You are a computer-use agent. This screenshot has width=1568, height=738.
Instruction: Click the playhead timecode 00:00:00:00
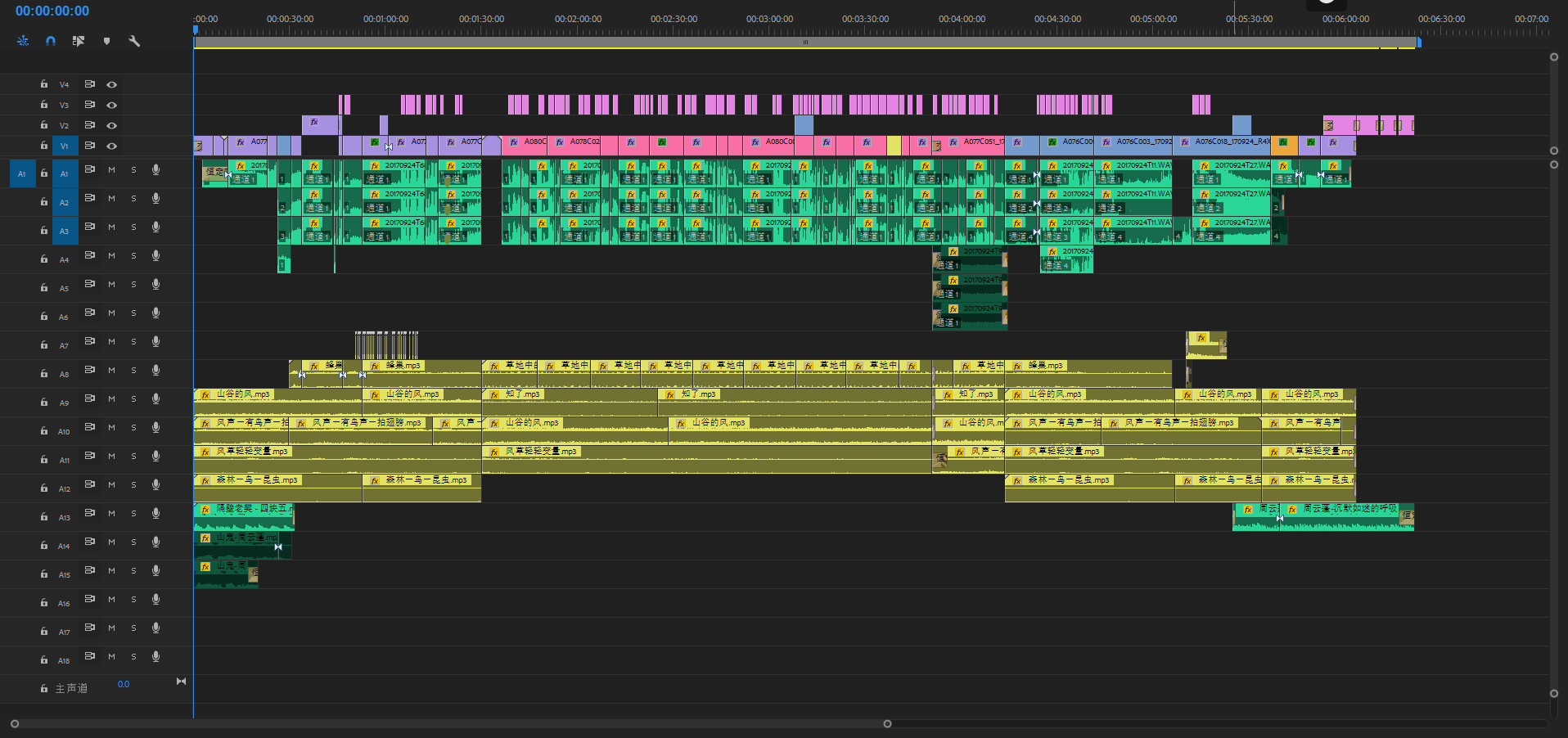pyautogui.click(x=52, y=11)
